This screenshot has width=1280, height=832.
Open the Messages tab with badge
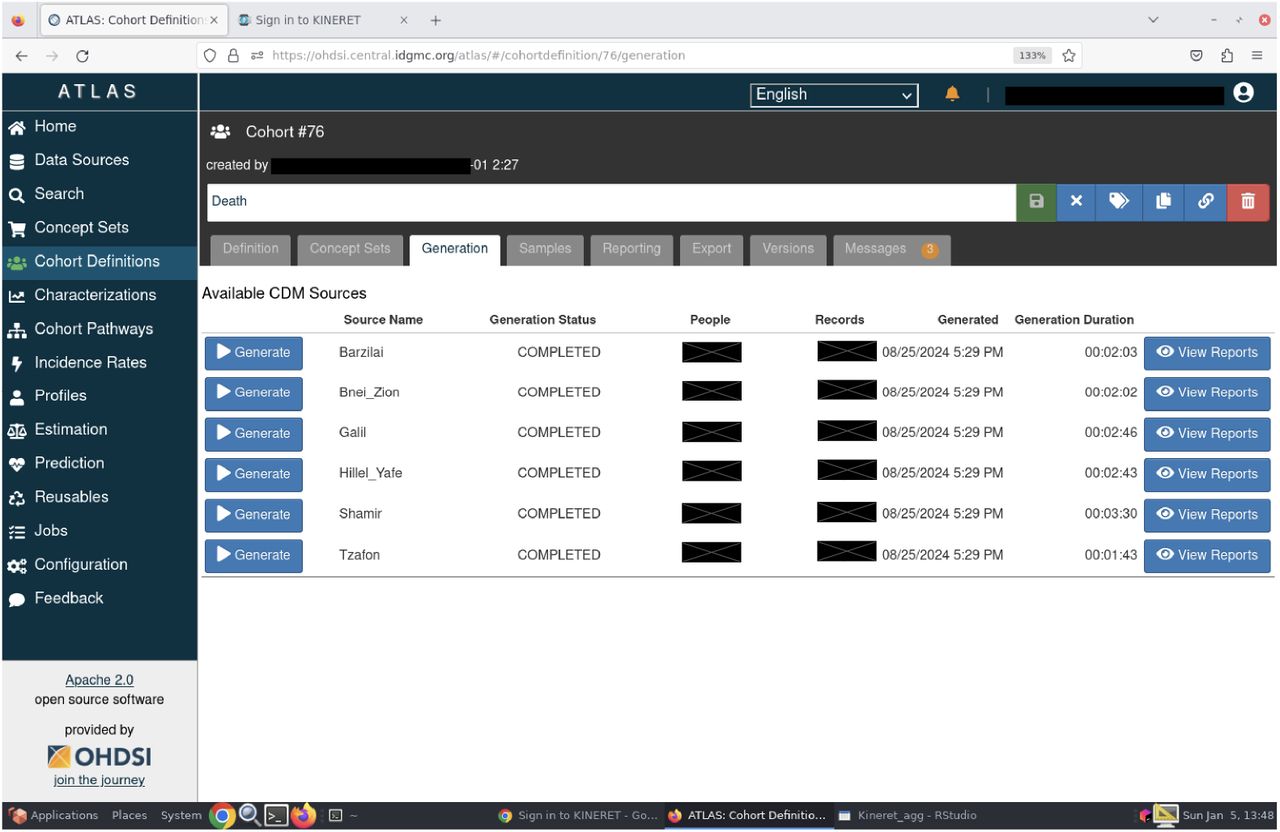(891, 249)
